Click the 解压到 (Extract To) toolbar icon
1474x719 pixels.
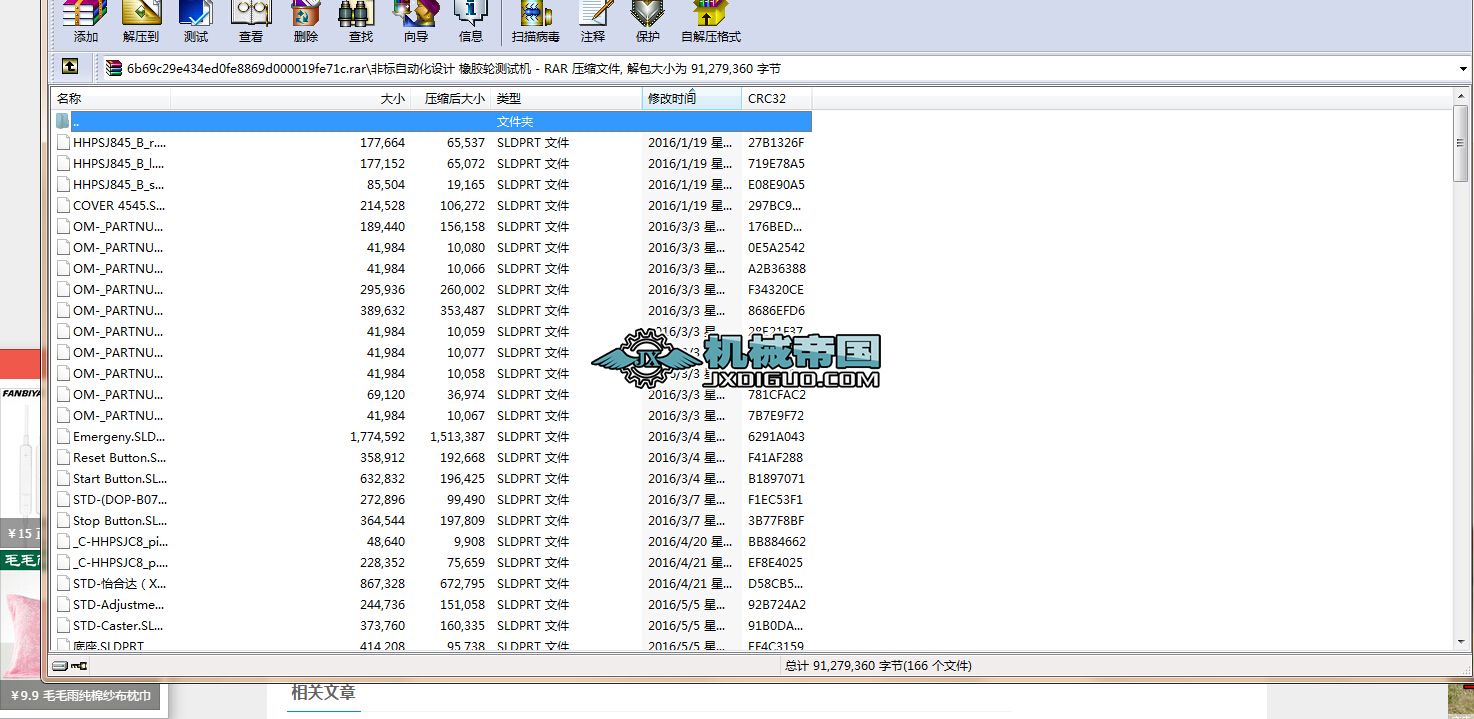141,20
